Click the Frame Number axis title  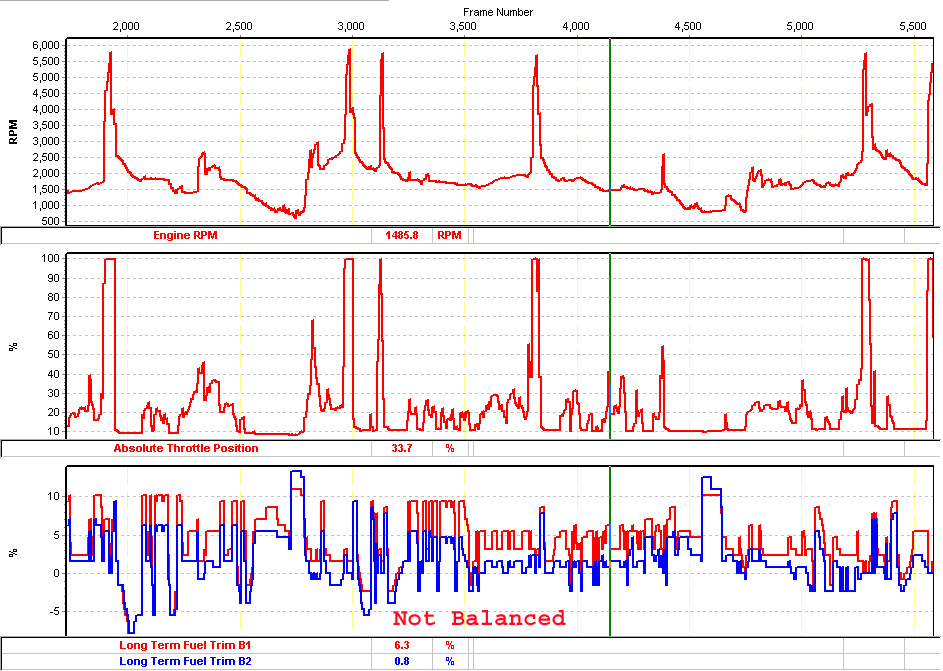498,12
